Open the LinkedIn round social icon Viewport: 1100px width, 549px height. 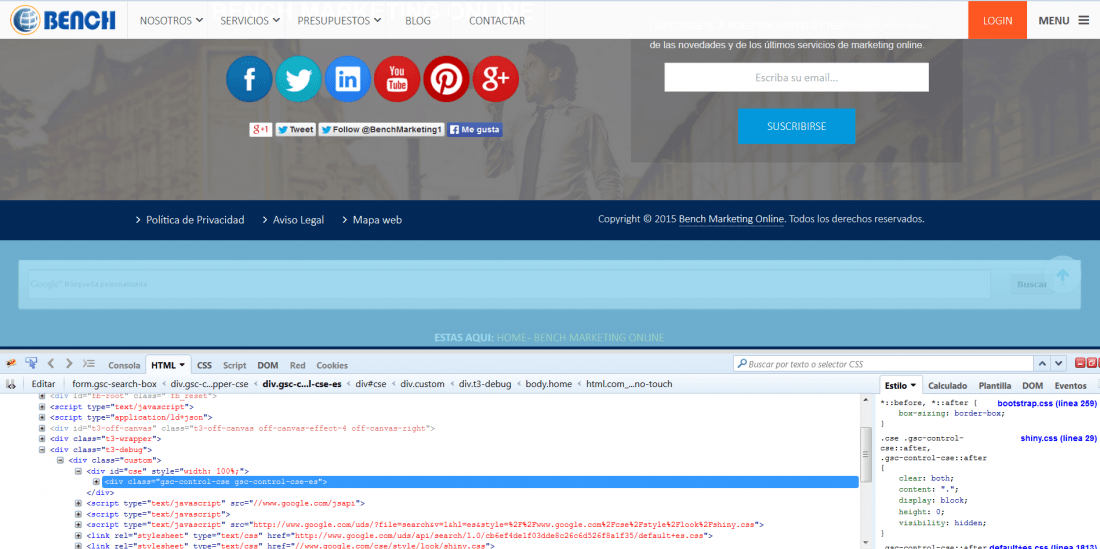(348, 79)
